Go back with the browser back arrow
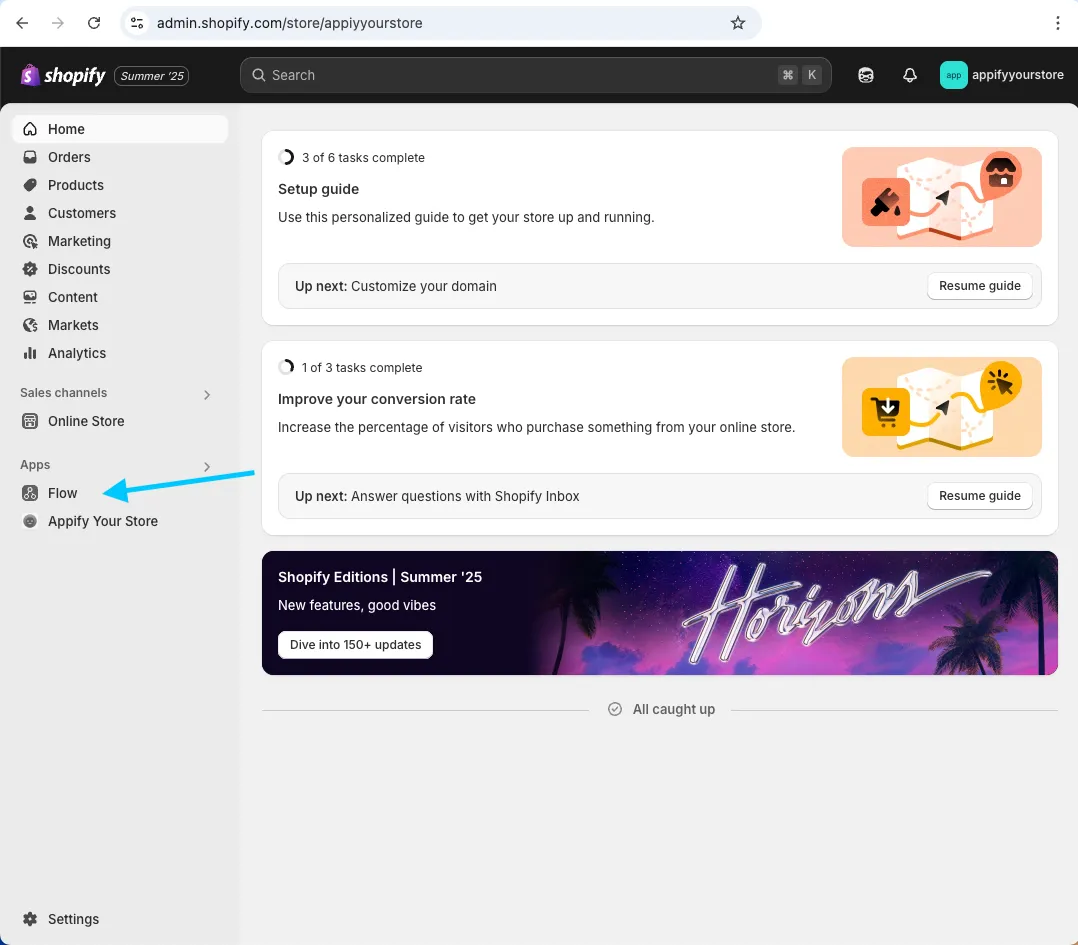Screen dimensions: 1078x945 (x=22, y=23)
